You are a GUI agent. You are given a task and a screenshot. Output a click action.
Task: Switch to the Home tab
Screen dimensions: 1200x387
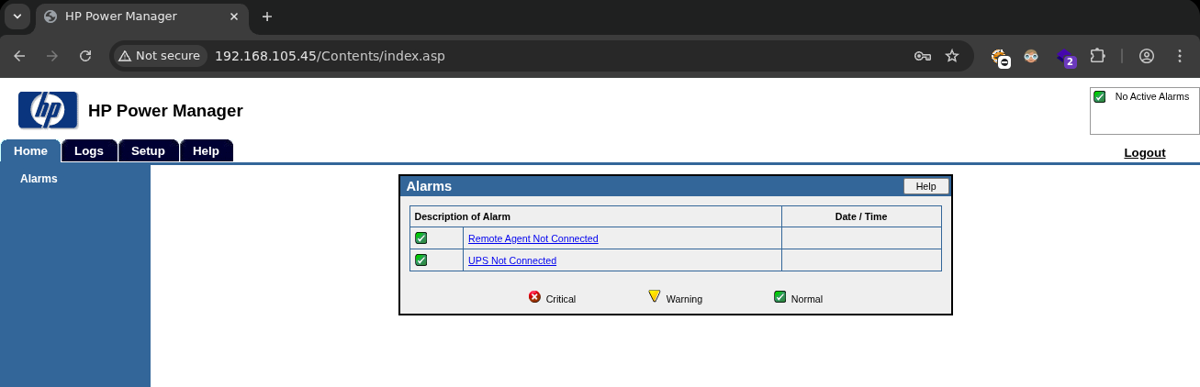[x=31, y=151]
